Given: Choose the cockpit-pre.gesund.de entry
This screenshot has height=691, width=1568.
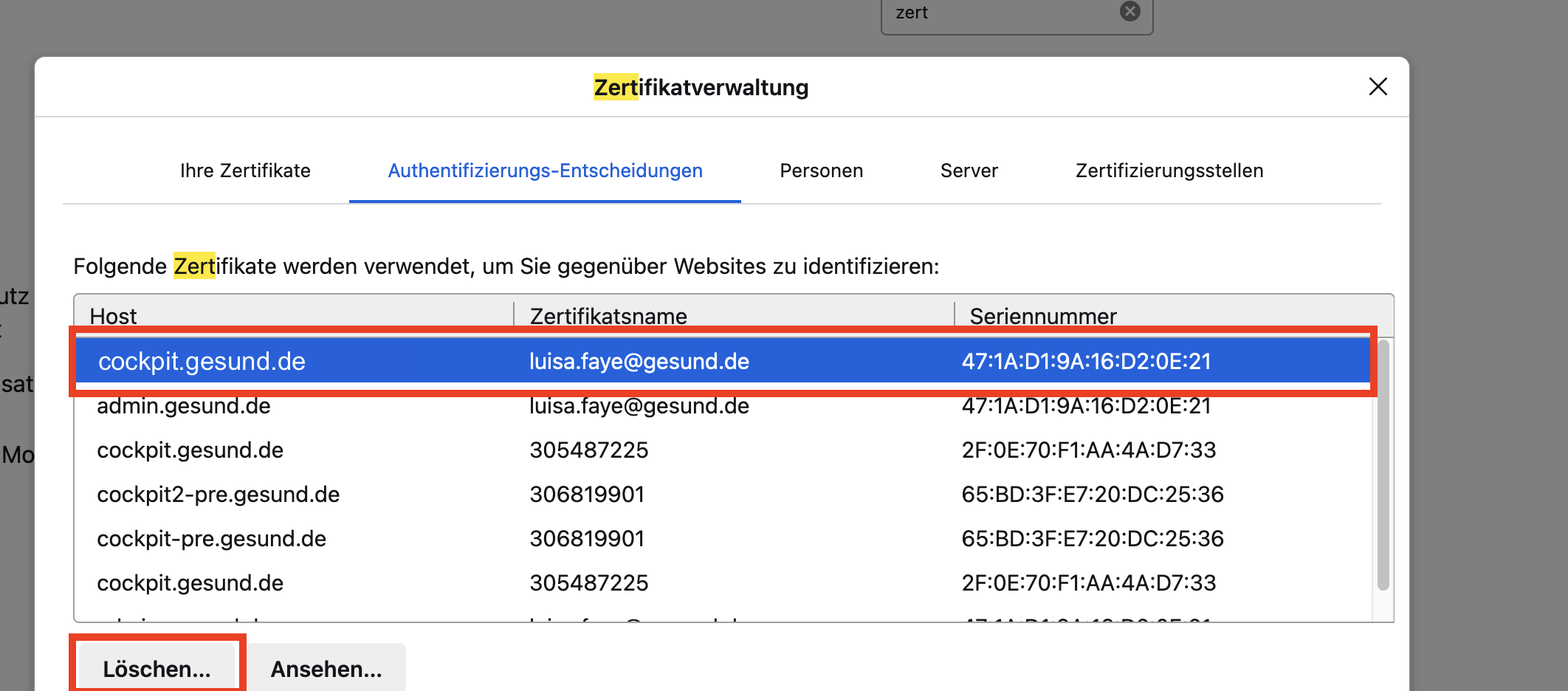Looking at the screenshot, I should (723, 538).
